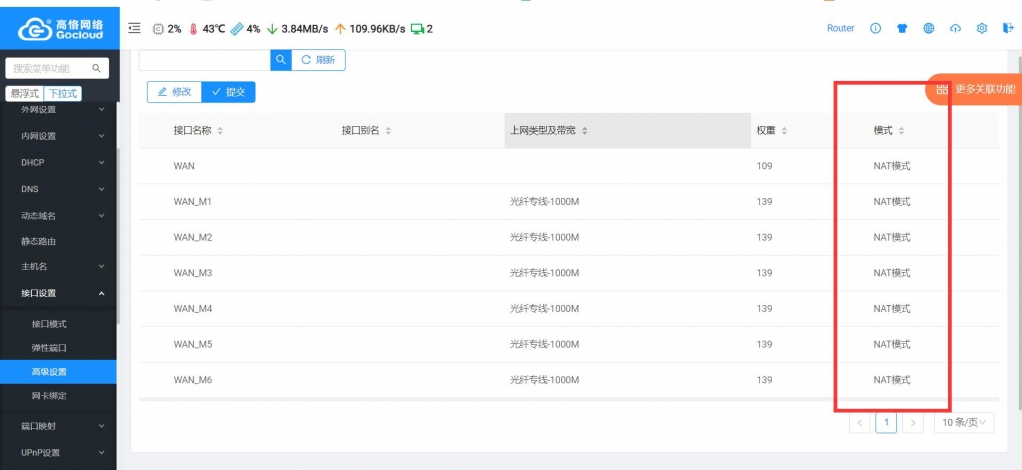Expand the 端口映射 menu
The width and height of the screenshot is (1022, 470).
59,426
